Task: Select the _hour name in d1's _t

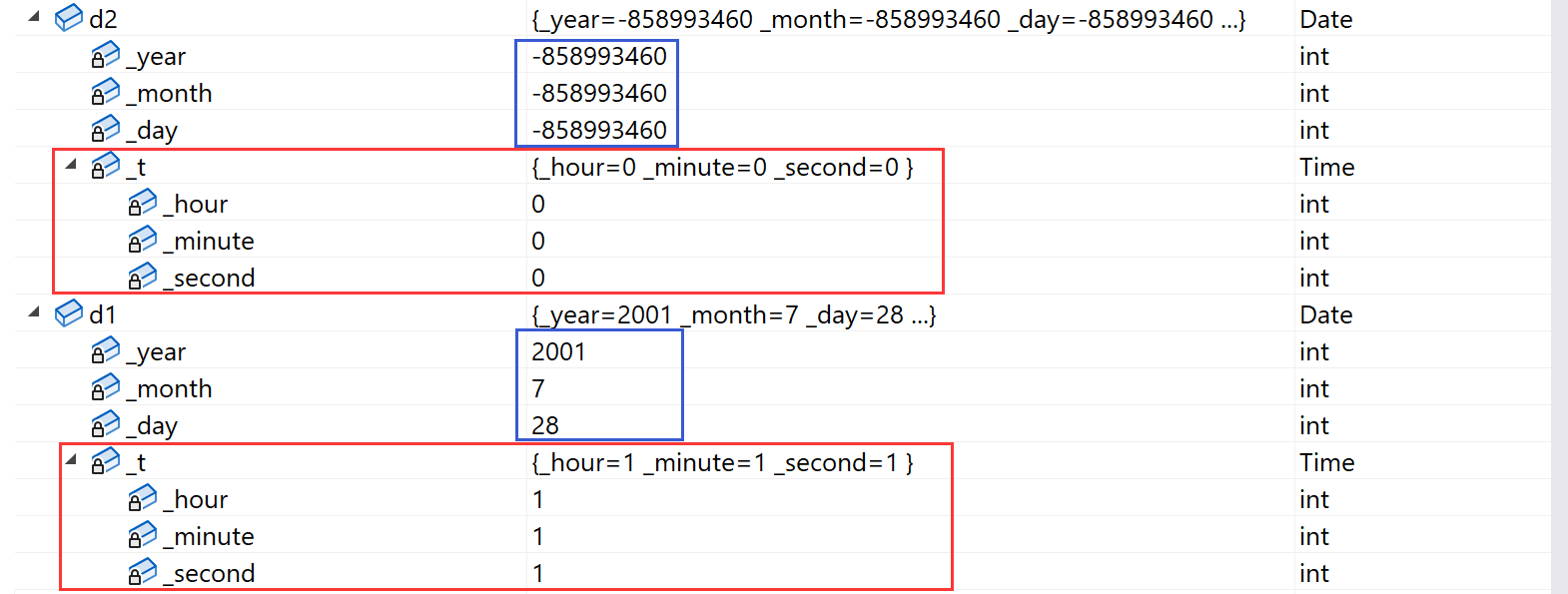Action: point(196,500)
